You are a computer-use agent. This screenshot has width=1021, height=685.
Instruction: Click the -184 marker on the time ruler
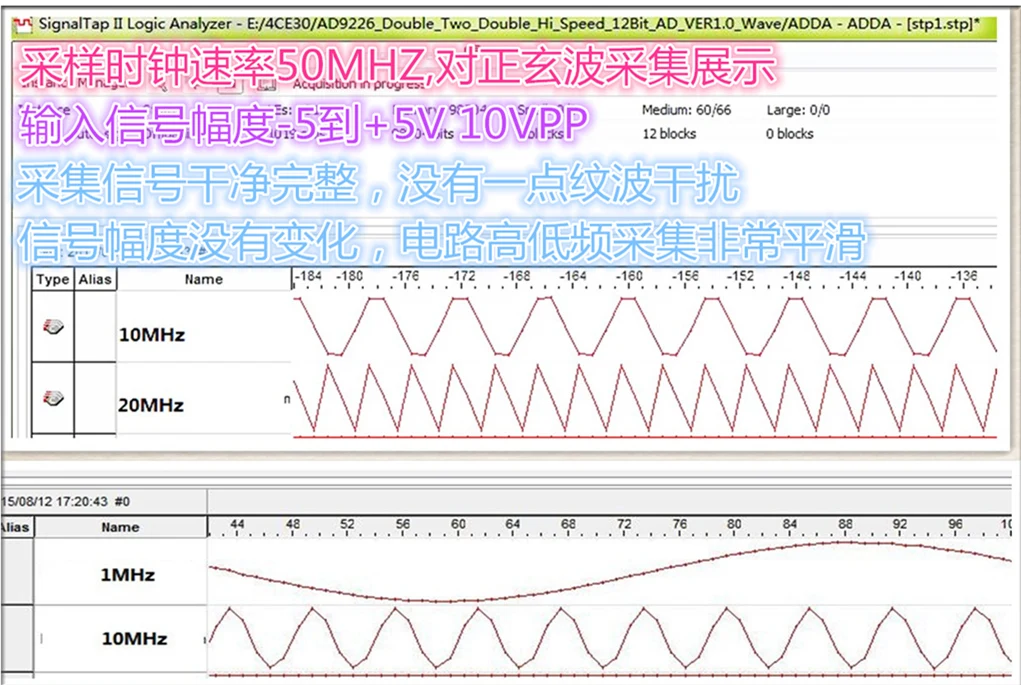pos(308,276)
